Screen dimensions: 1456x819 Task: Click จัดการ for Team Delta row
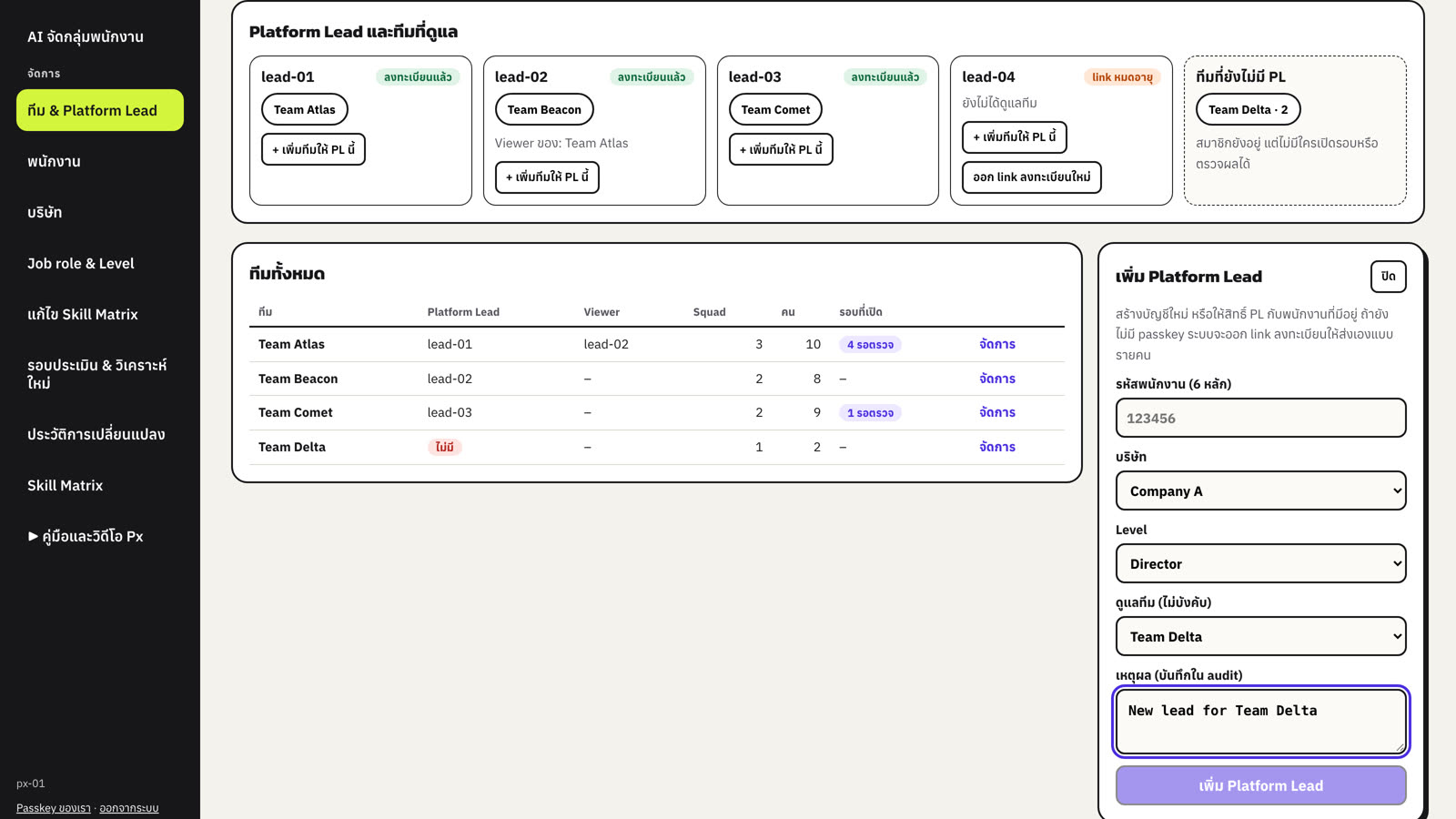997,447
